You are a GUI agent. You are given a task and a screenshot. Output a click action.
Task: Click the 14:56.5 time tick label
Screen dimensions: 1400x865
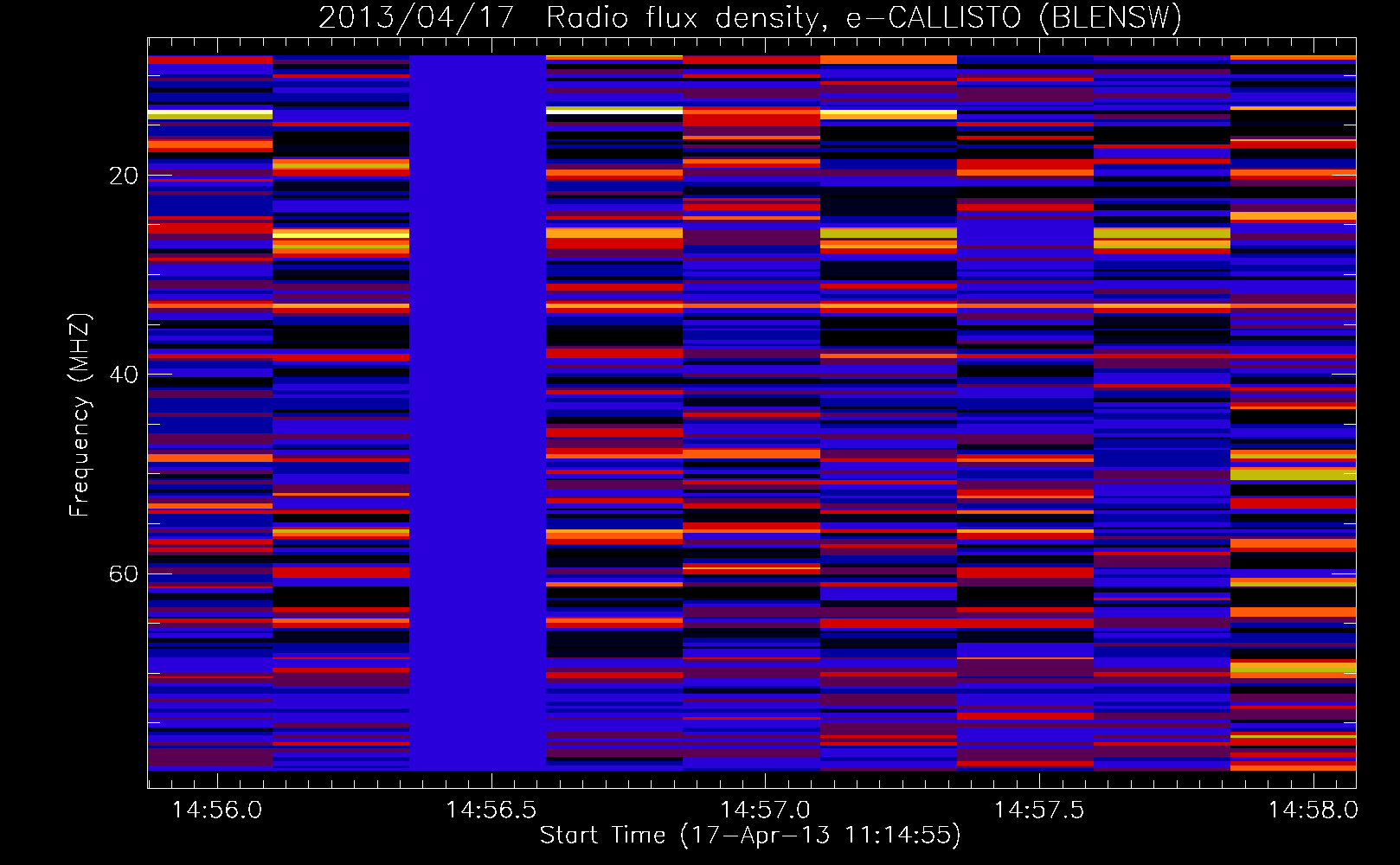point(491,810)
